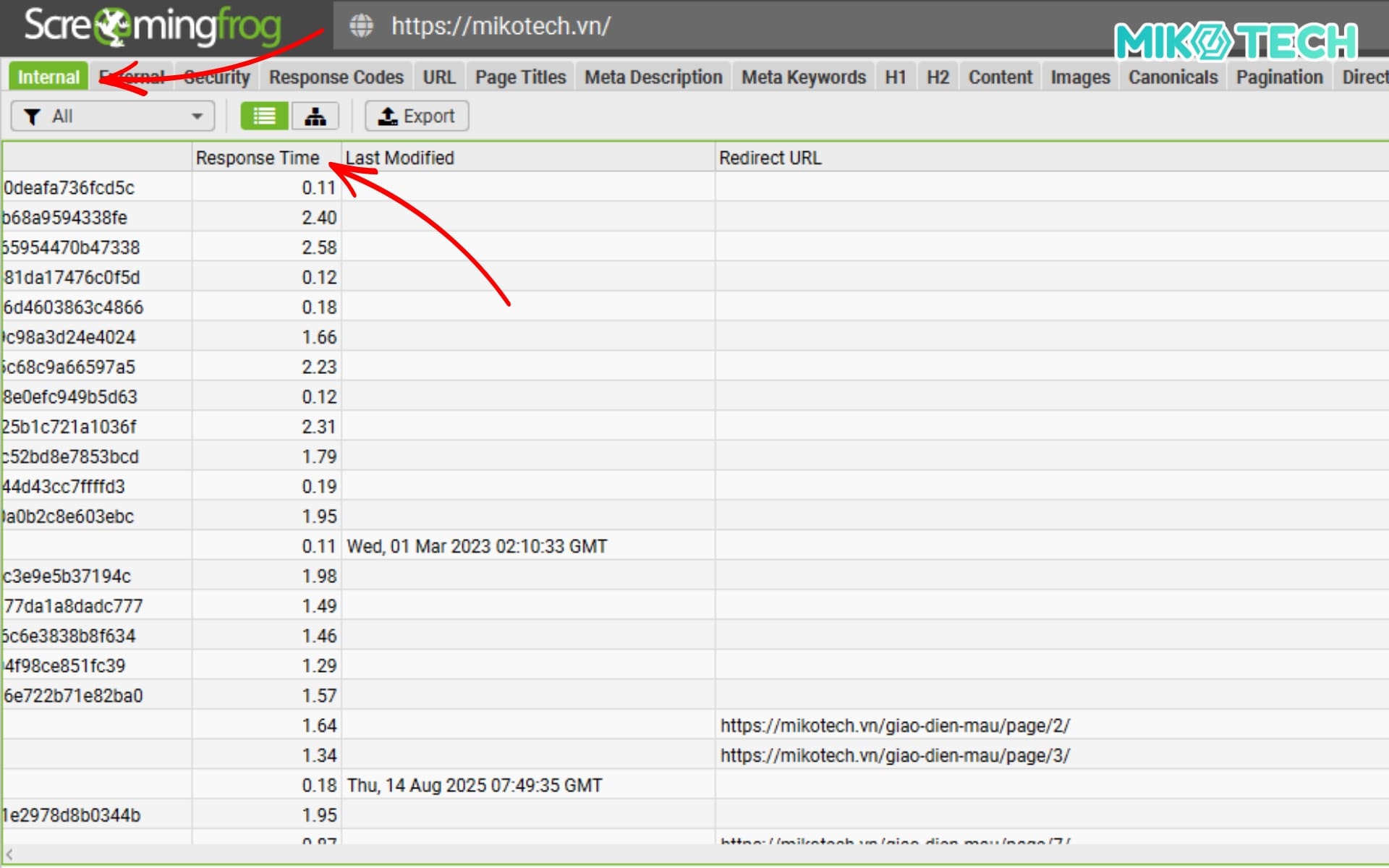Click the filter funnel icon
This screenshot has width=1389, height=868.
tap(32, 116)
